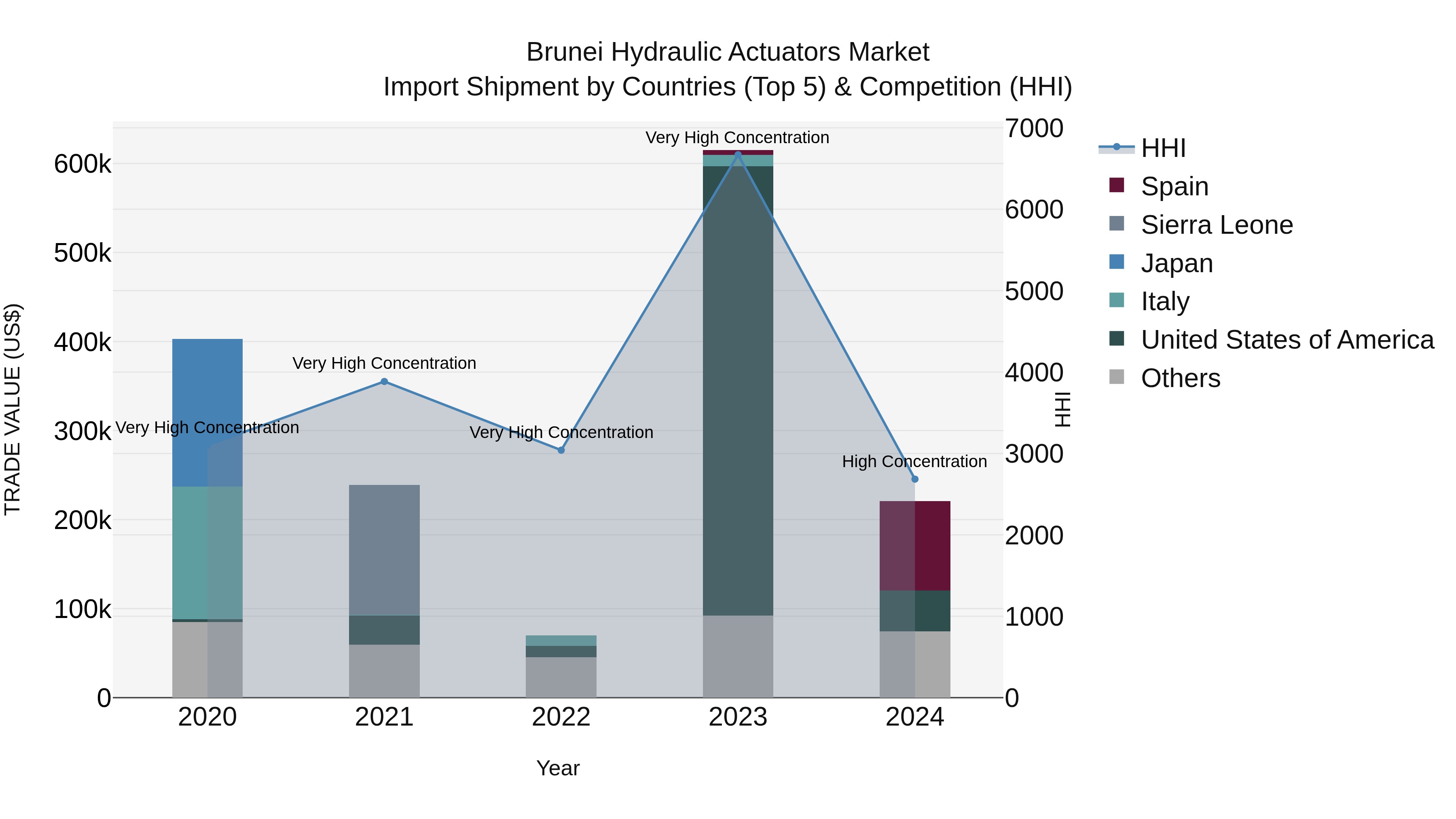
Task: Select the Italy bar segment in 2020
Action: pos(207,553)
